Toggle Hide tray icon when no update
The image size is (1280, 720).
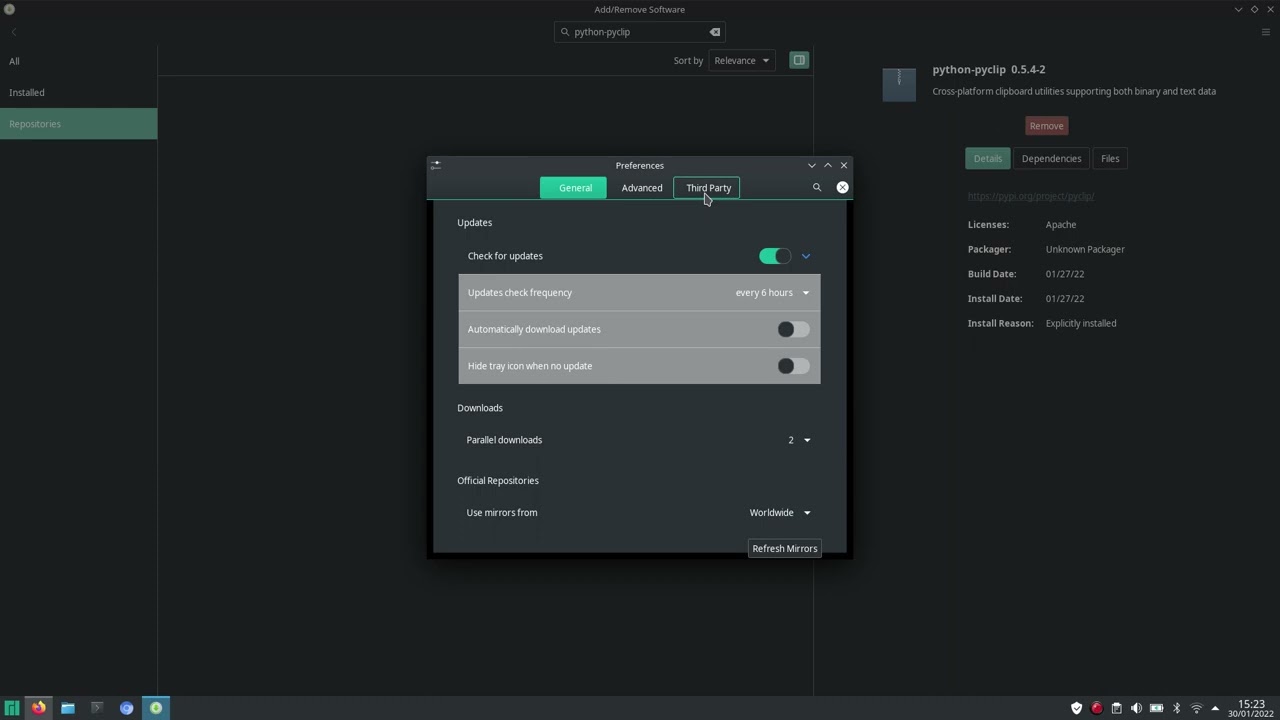tap(793, 366)
